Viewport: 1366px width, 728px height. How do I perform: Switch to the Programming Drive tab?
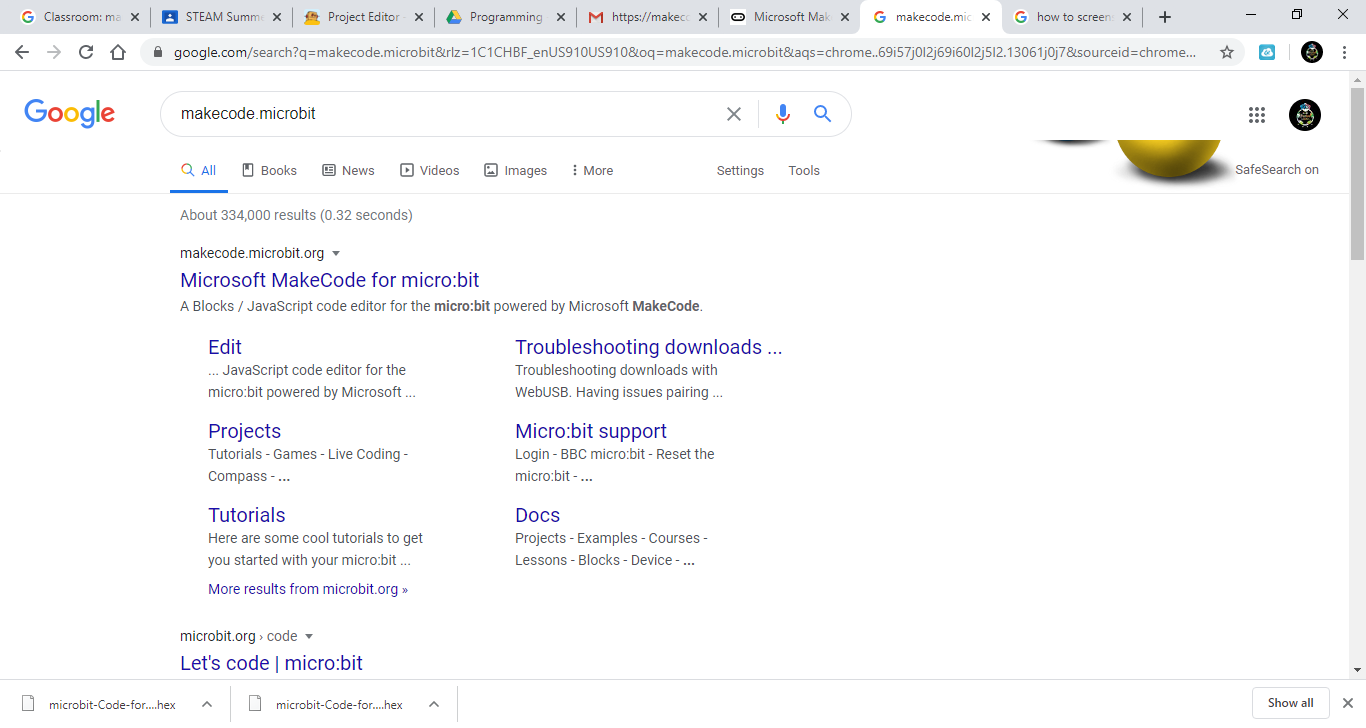tap(506, 17)
